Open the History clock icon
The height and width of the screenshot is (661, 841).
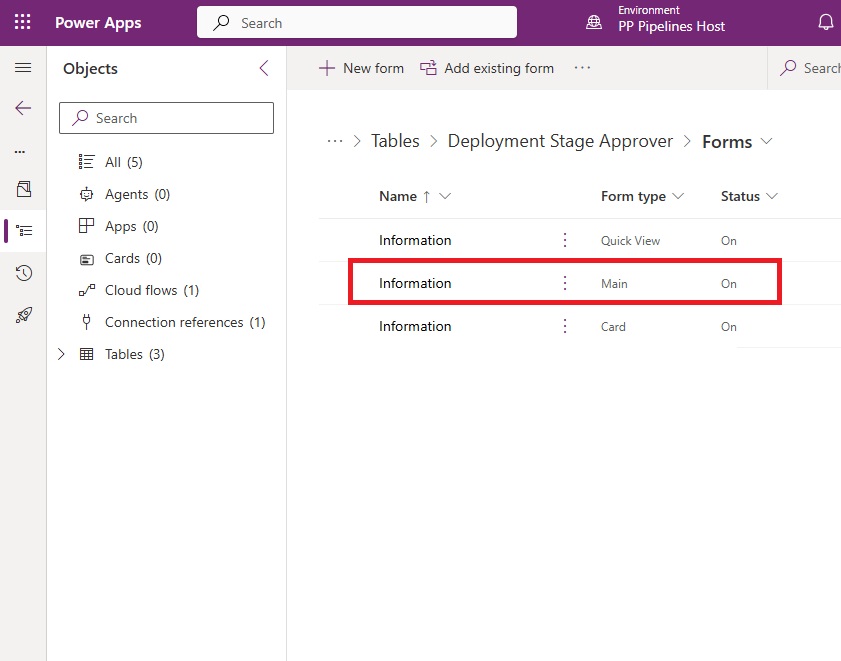[24, 273]
